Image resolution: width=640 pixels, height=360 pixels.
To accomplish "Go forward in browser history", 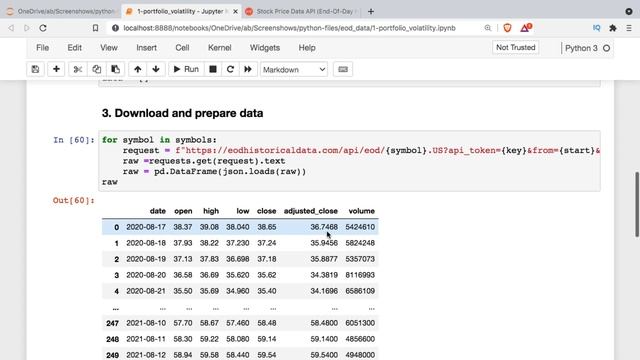I will tap(27, 28).
